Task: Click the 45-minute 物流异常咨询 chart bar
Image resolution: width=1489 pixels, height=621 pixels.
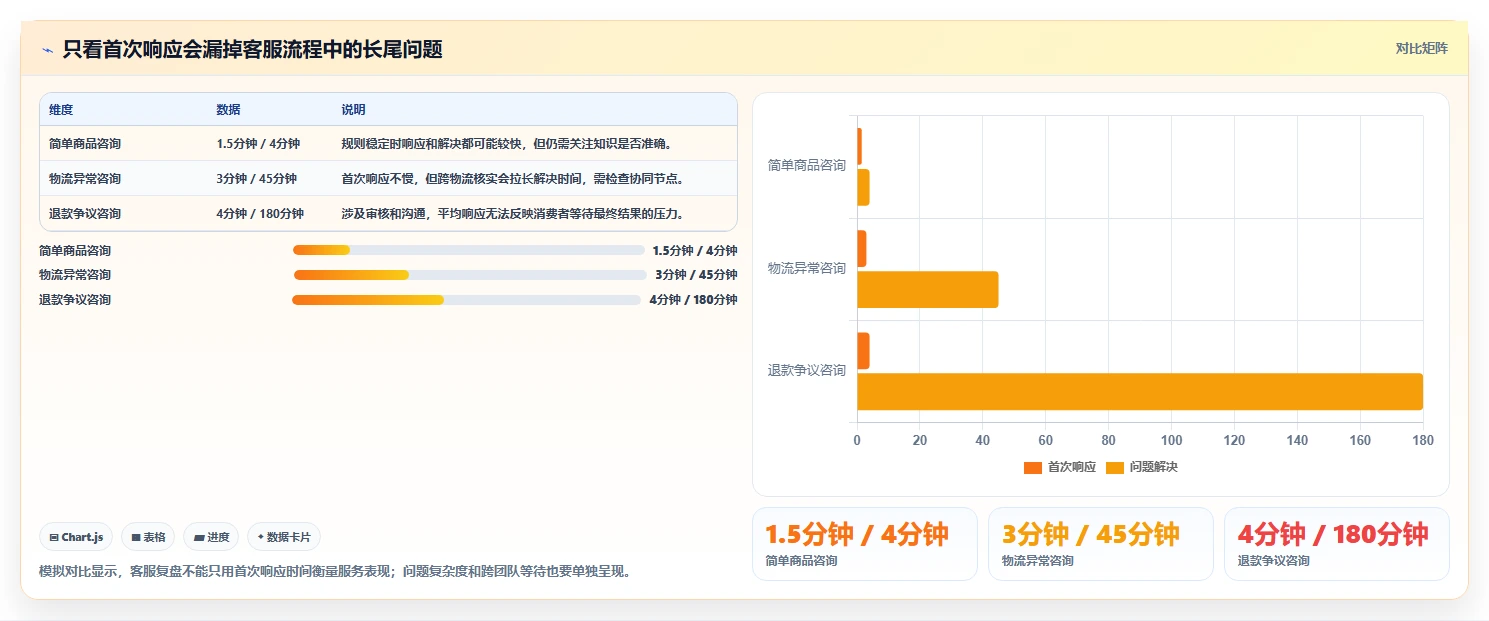Action: 928,289
